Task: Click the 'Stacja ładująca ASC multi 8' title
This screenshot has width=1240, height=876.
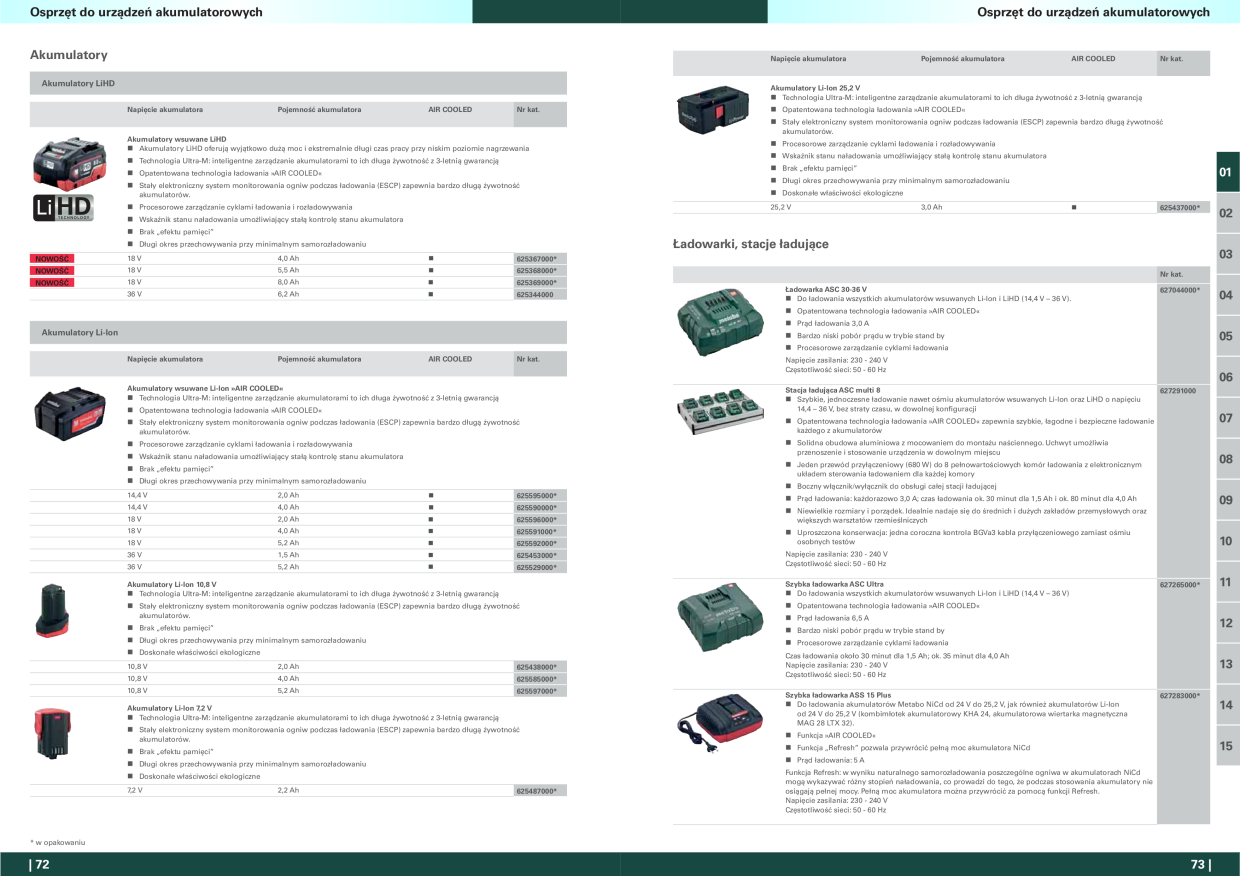Action: 833,390
